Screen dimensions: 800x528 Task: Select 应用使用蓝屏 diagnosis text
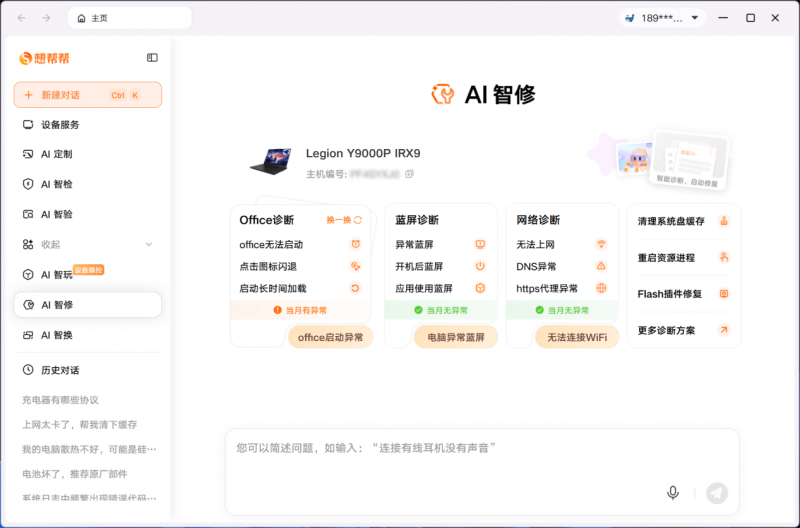[423, 288]
